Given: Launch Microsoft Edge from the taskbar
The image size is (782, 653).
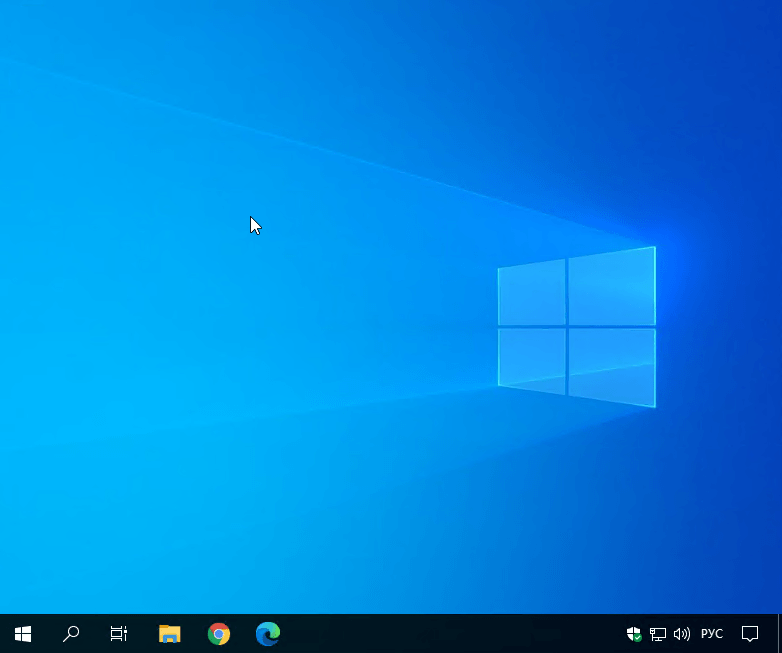Looking at the screenshot, I should pyautogui.click(x=268, y=634).
